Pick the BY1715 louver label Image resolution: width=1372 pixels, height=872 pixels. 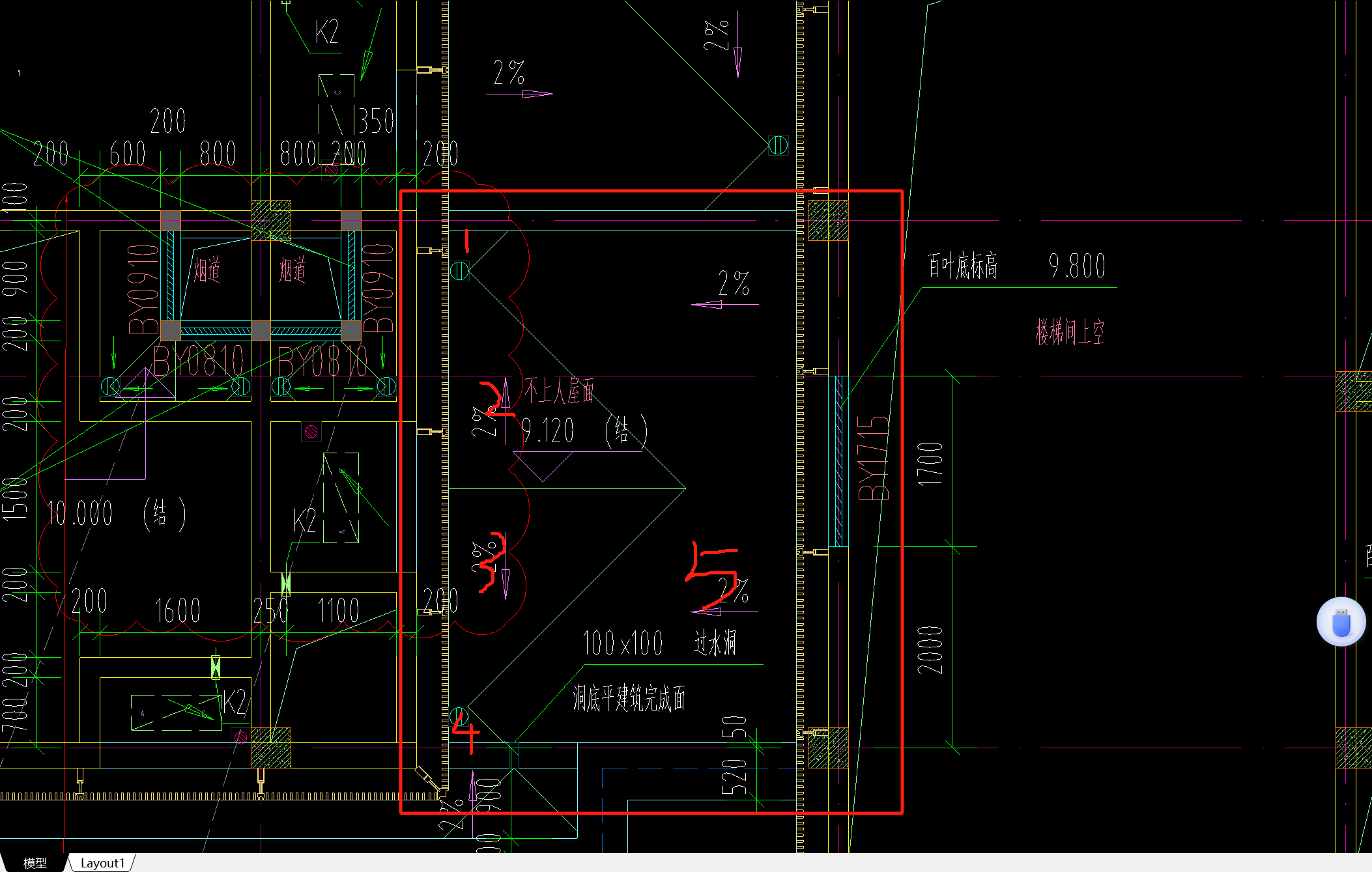coord(873,458)
